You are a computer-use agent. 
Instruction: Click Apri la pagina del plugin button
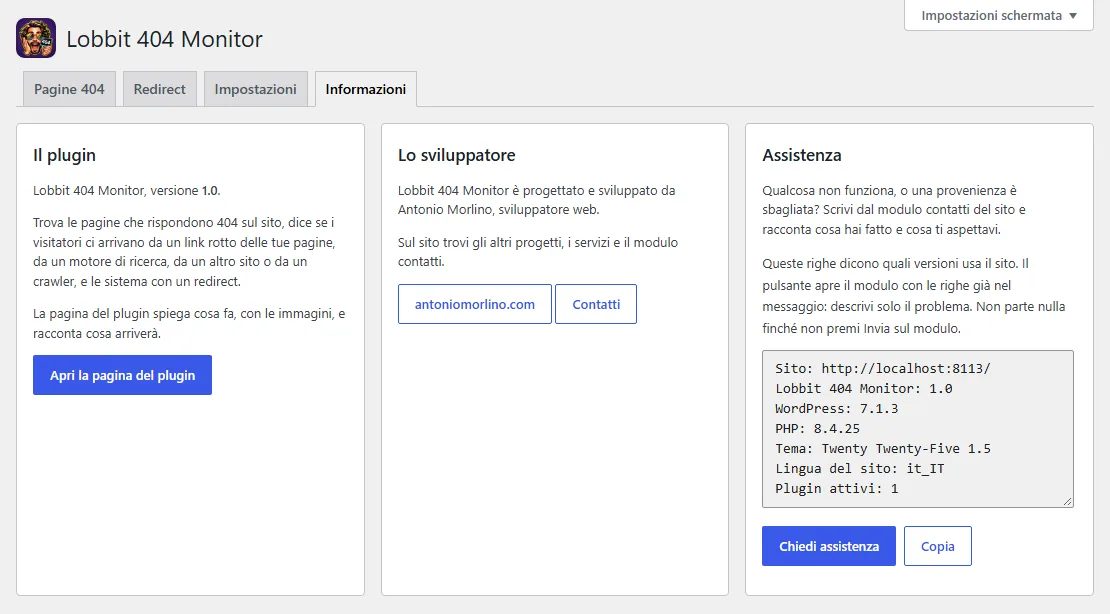tap(122, 375)
